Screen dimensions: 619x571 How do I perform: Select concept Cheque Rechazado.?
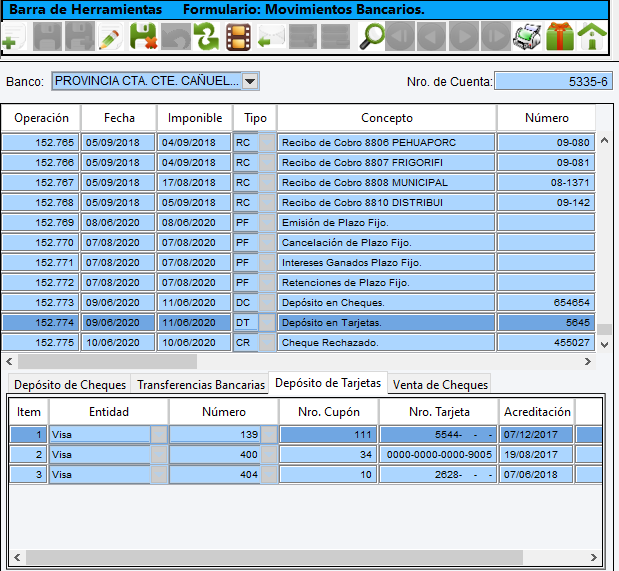(386, 342)
